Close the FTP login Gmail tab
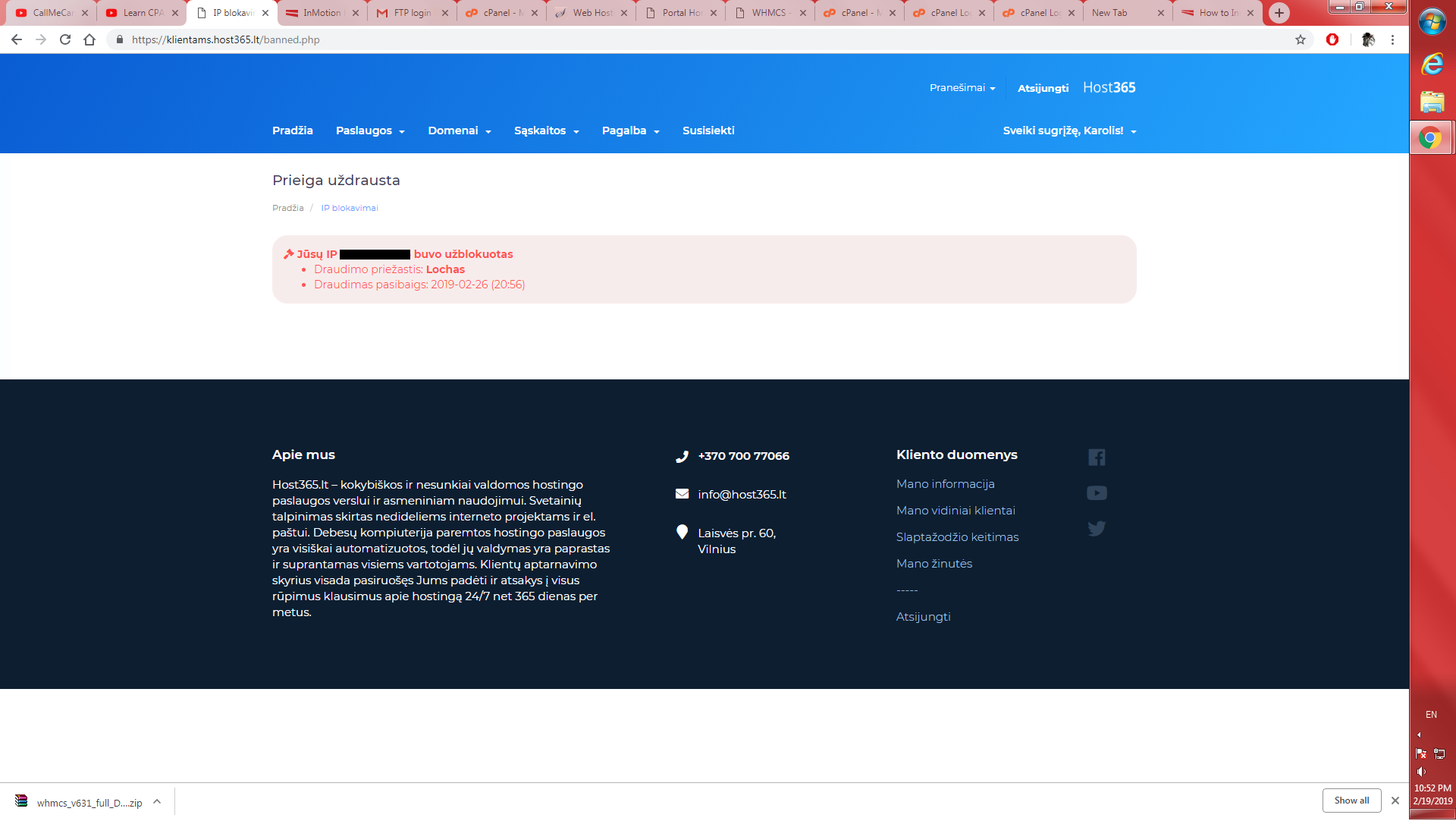The image size is (1456, 821). (x=444, y=13)
